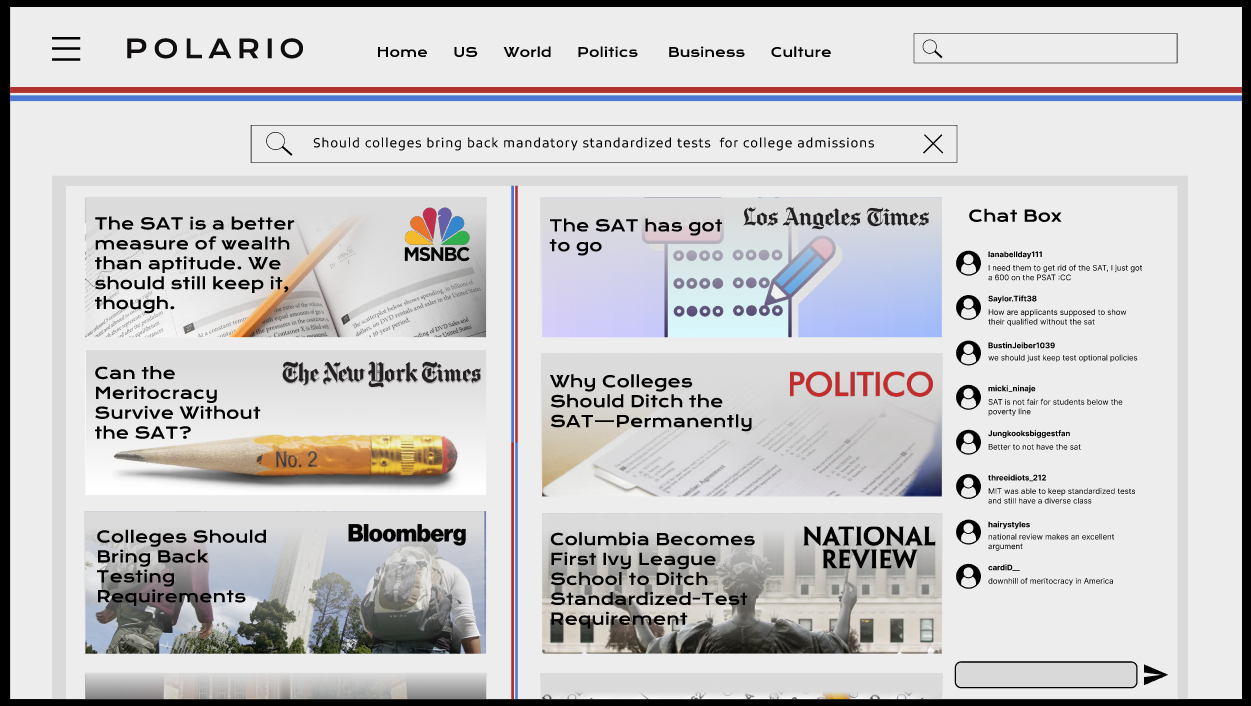
Task: Click the header search field
Action: [x=1045, y=48]
